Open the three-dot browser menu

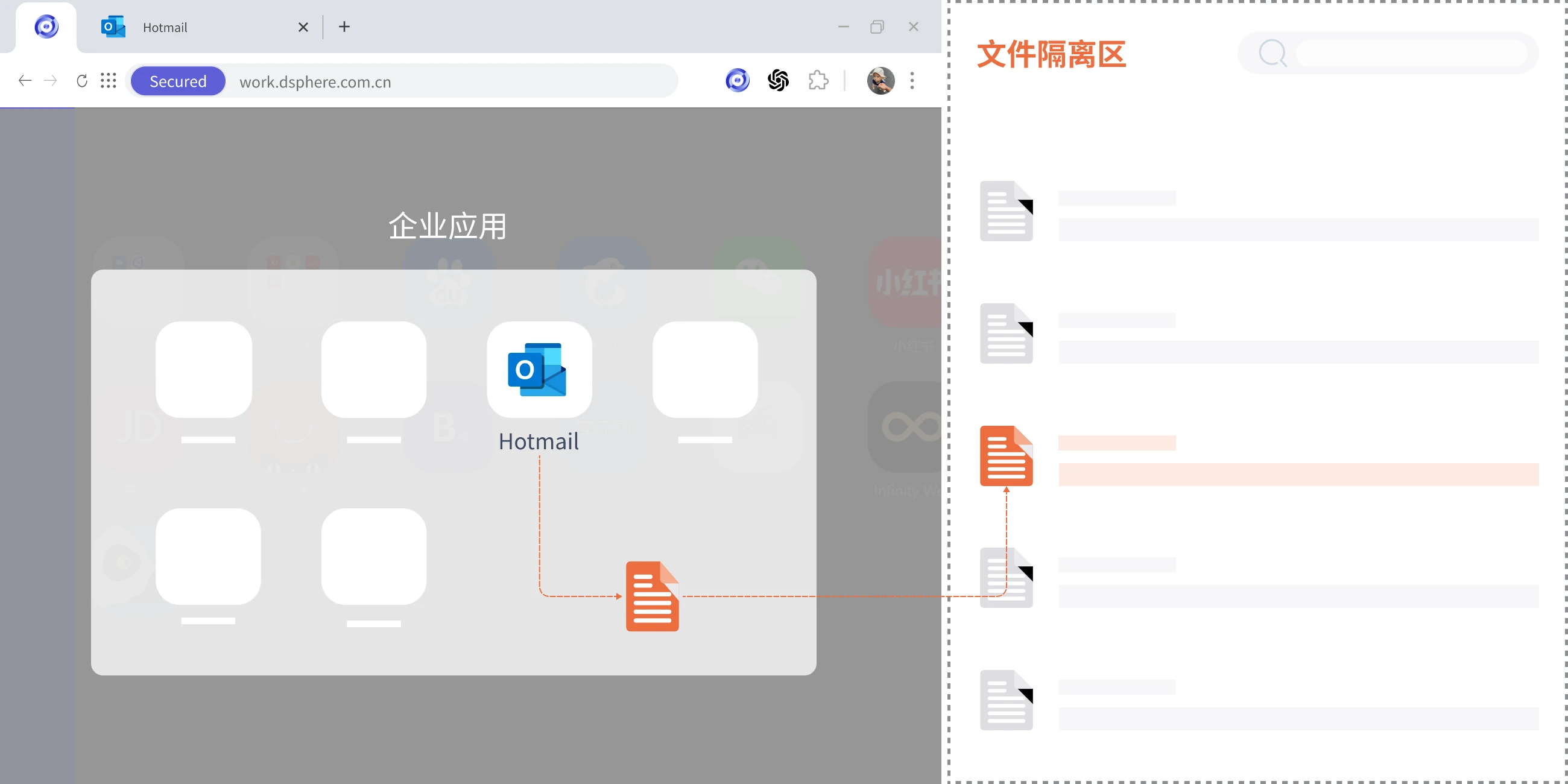click(912, 80)
